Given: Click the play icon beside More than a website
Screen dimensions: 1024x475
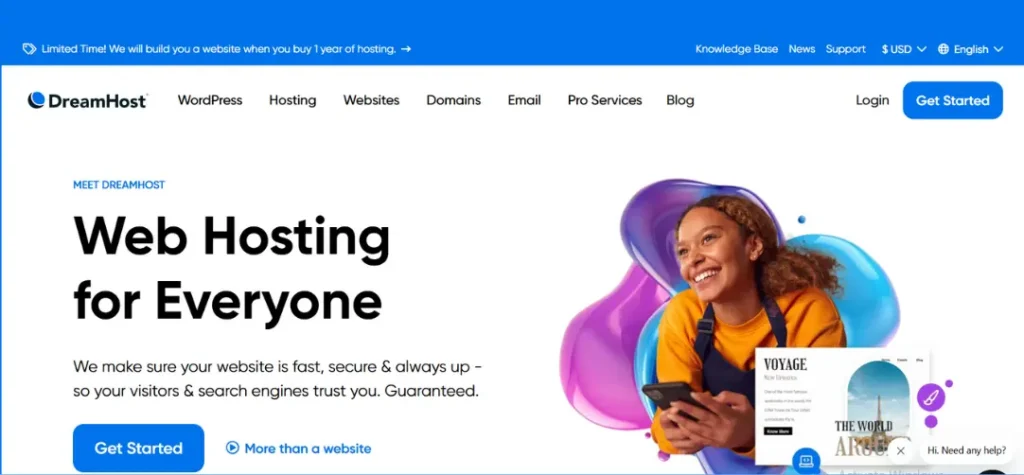Looking at the screenshot, I should coord(232,448).
